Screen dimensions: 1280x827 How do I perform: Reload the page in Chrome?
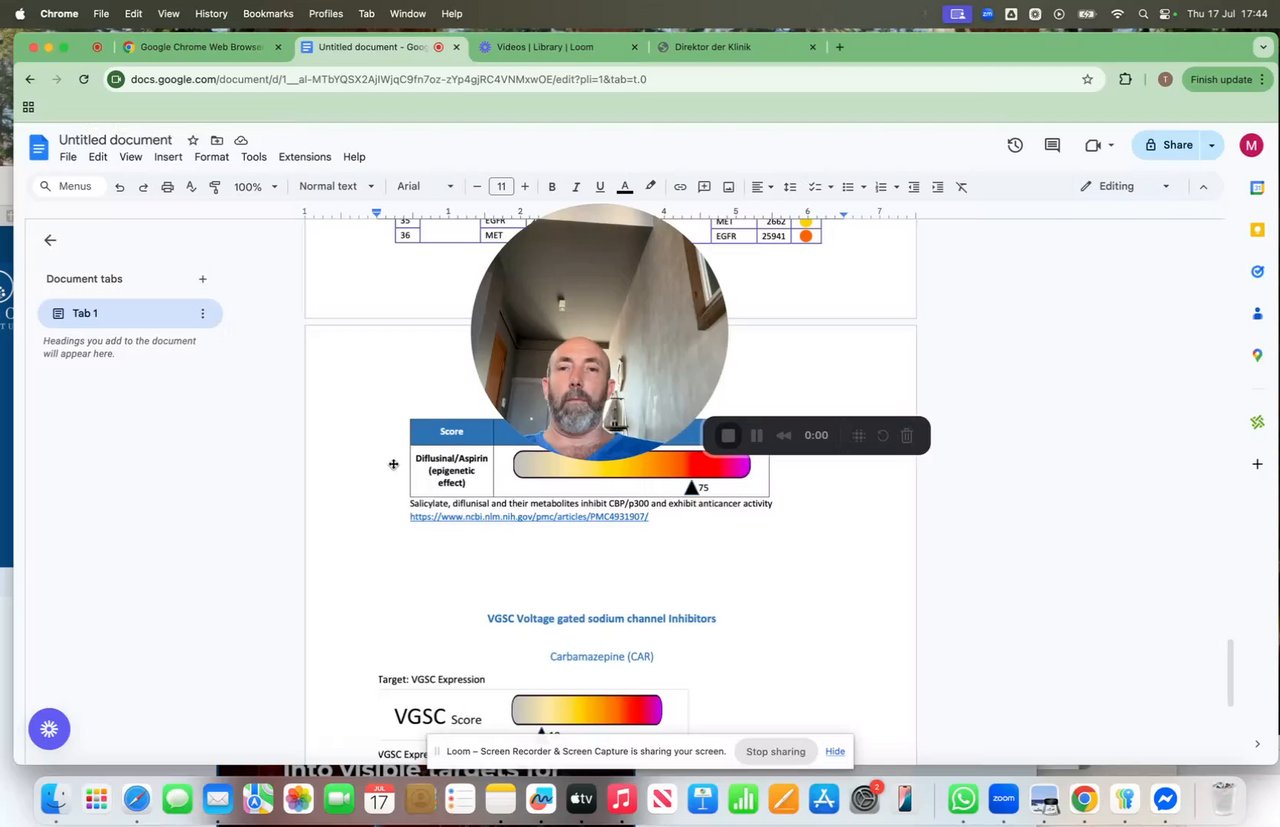click(x=84, y=80)
